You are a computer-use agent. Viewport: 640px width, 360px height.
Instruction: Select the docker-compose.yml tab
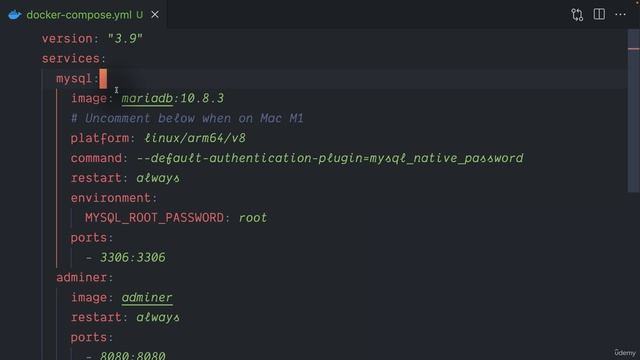[x=83, y=15]
